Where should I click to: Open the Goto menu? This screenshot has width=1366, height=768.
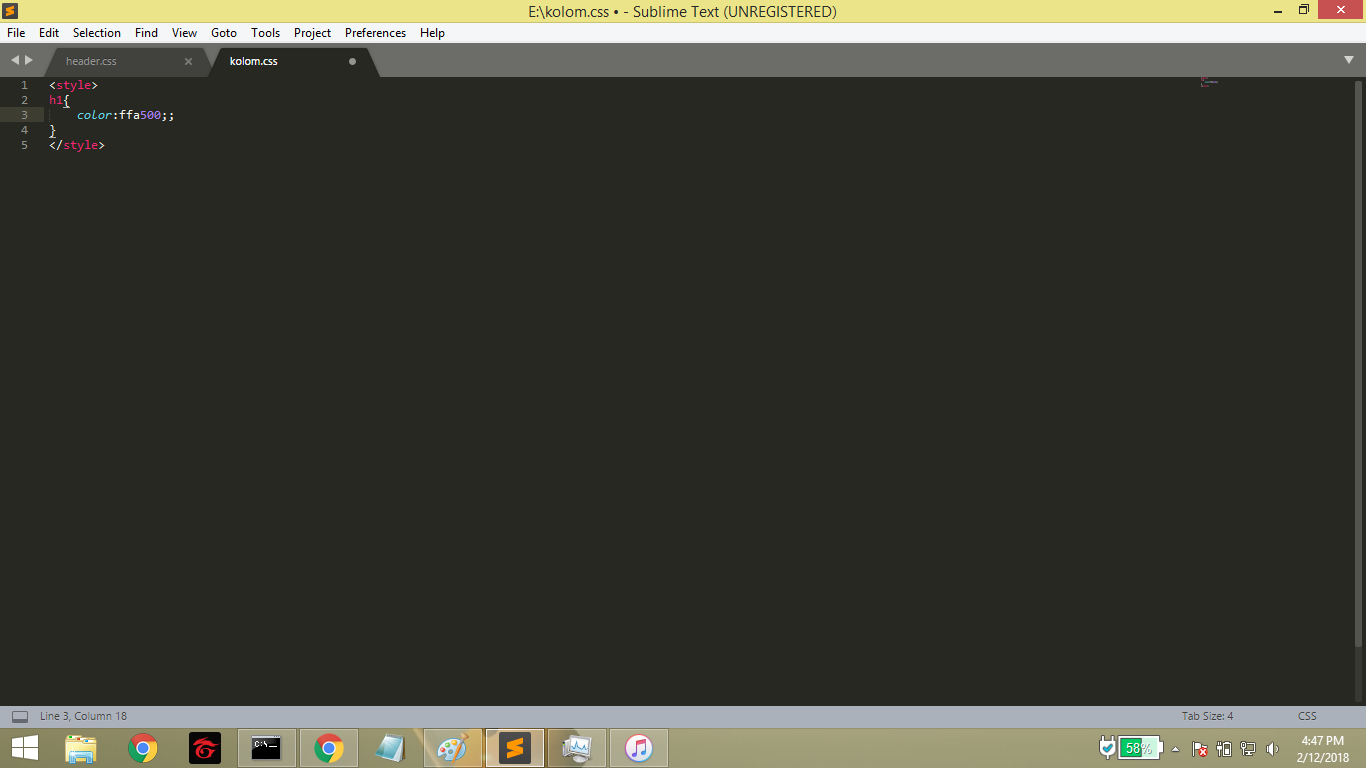point(223,32)
